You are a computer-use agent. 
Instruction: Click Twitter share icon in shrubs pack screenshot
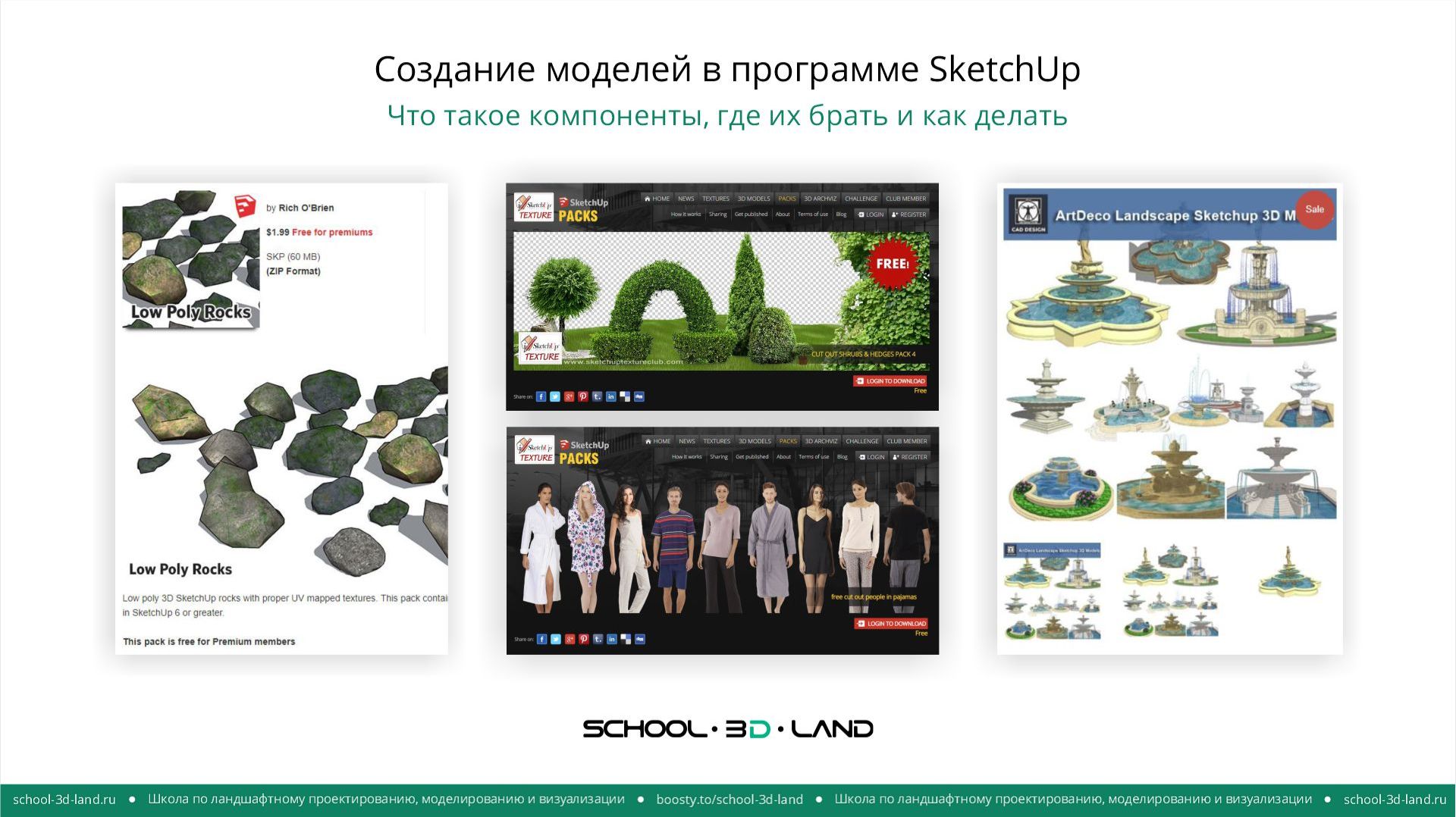click(555, 396)
